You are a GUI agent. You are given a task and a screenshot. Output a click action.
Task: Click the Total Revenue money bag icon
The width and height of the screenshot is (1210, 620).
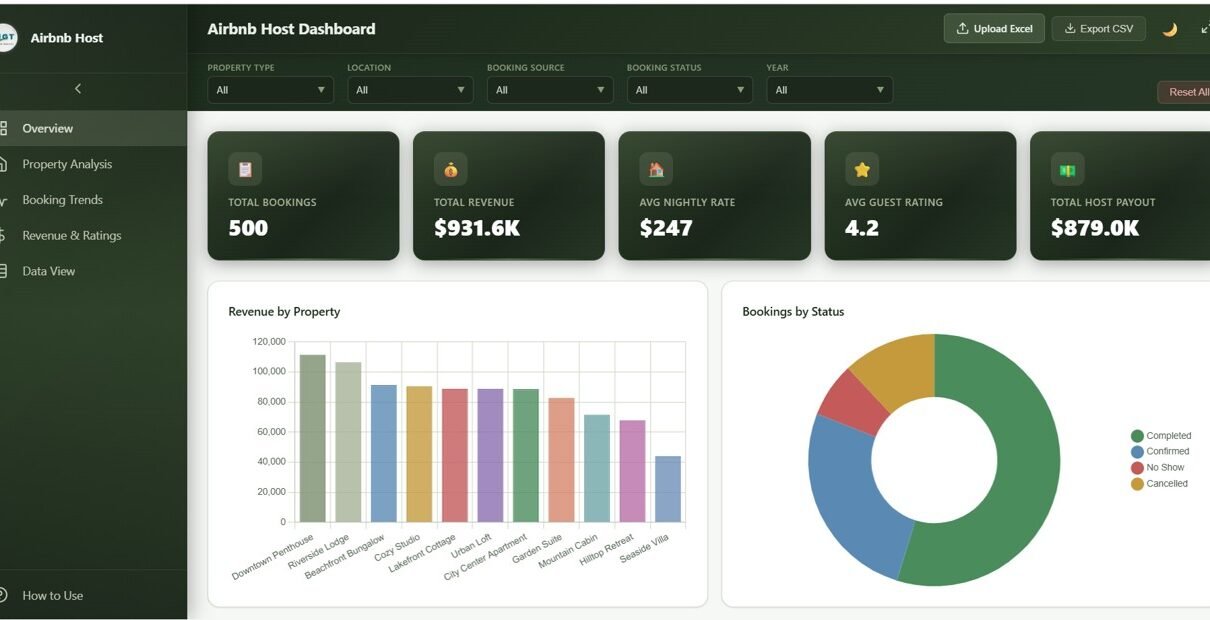click(451, 169)
